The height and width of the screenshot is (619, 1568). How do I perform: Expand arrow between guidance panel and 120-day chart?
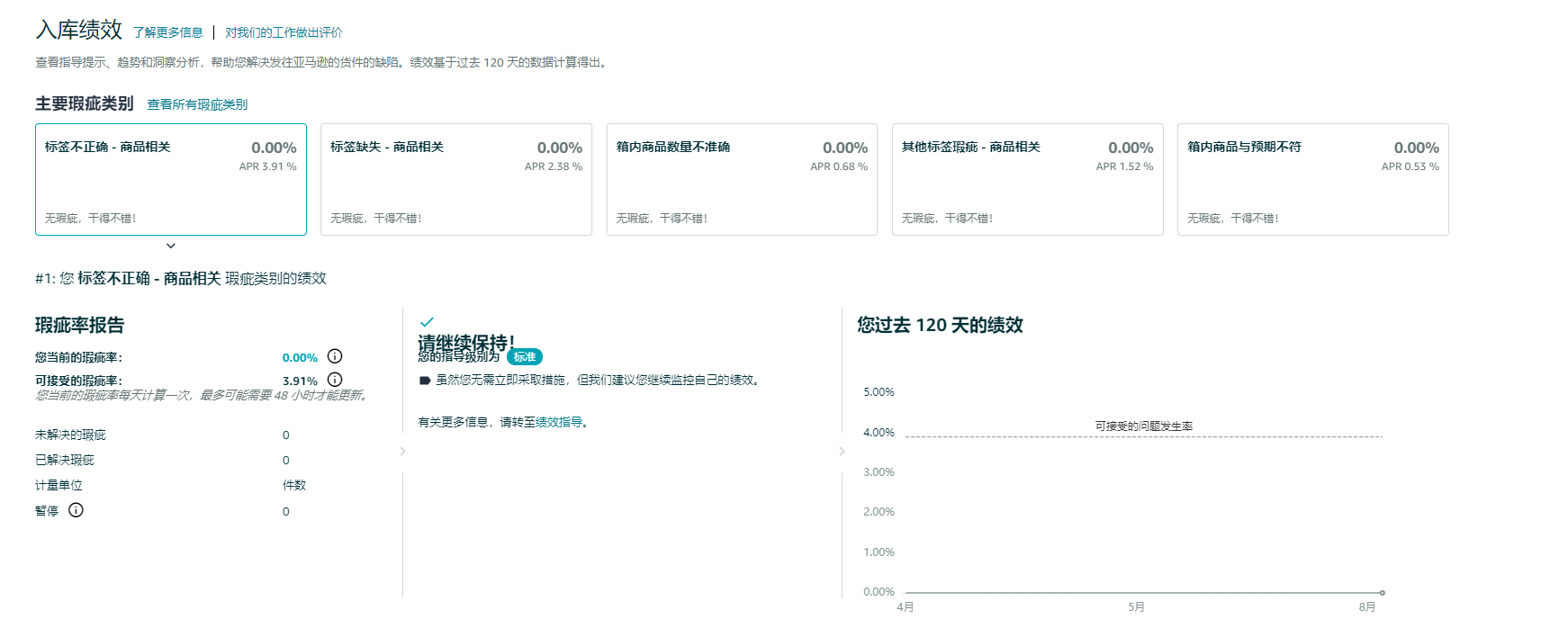[x=842, y=451]
